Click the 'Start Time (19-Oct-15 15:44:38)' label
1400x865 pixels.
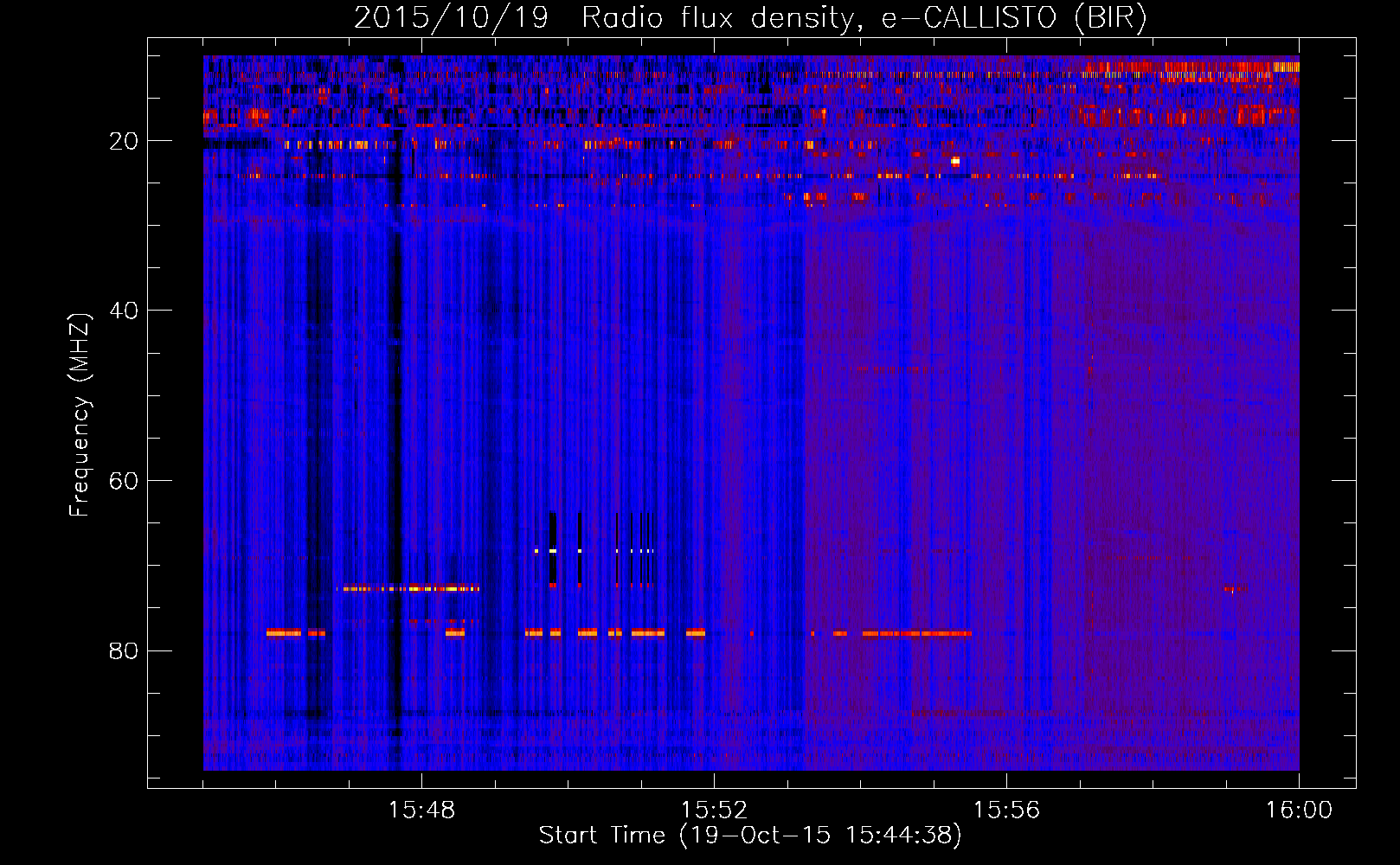(x=750, y=836)
